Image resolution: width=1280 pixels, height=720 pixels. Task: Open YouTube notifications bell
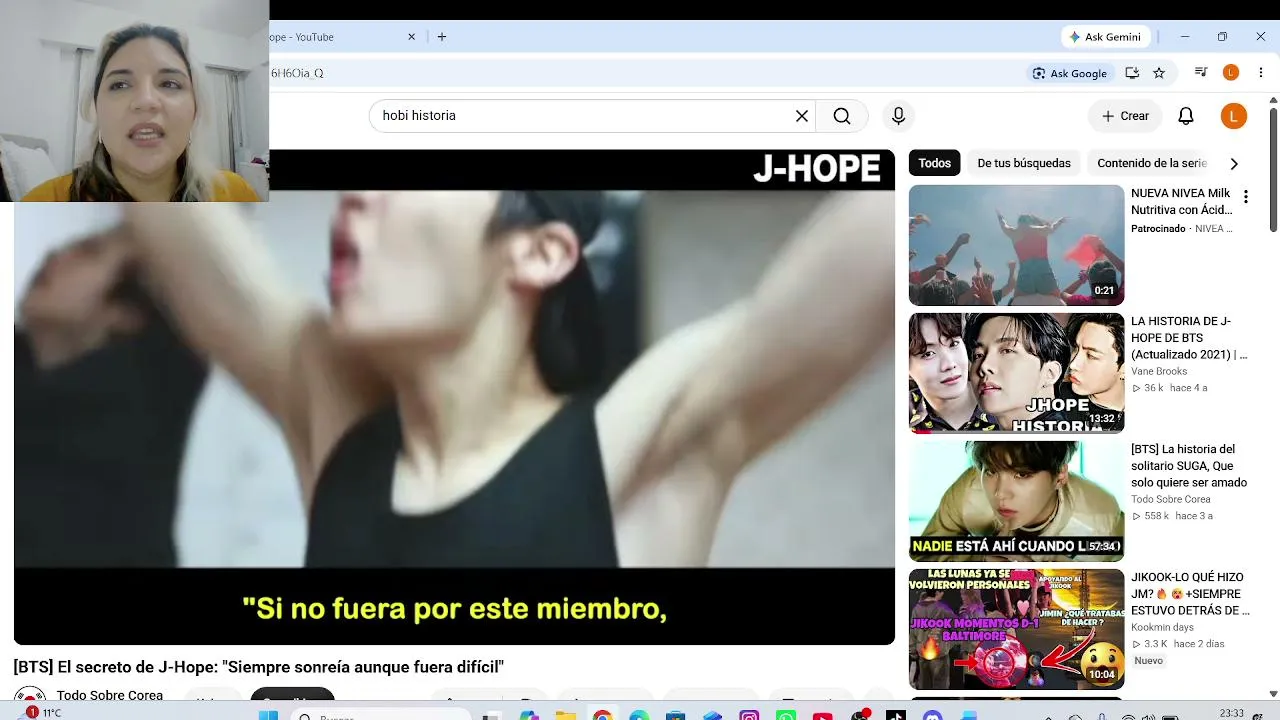click(1186, 116)
